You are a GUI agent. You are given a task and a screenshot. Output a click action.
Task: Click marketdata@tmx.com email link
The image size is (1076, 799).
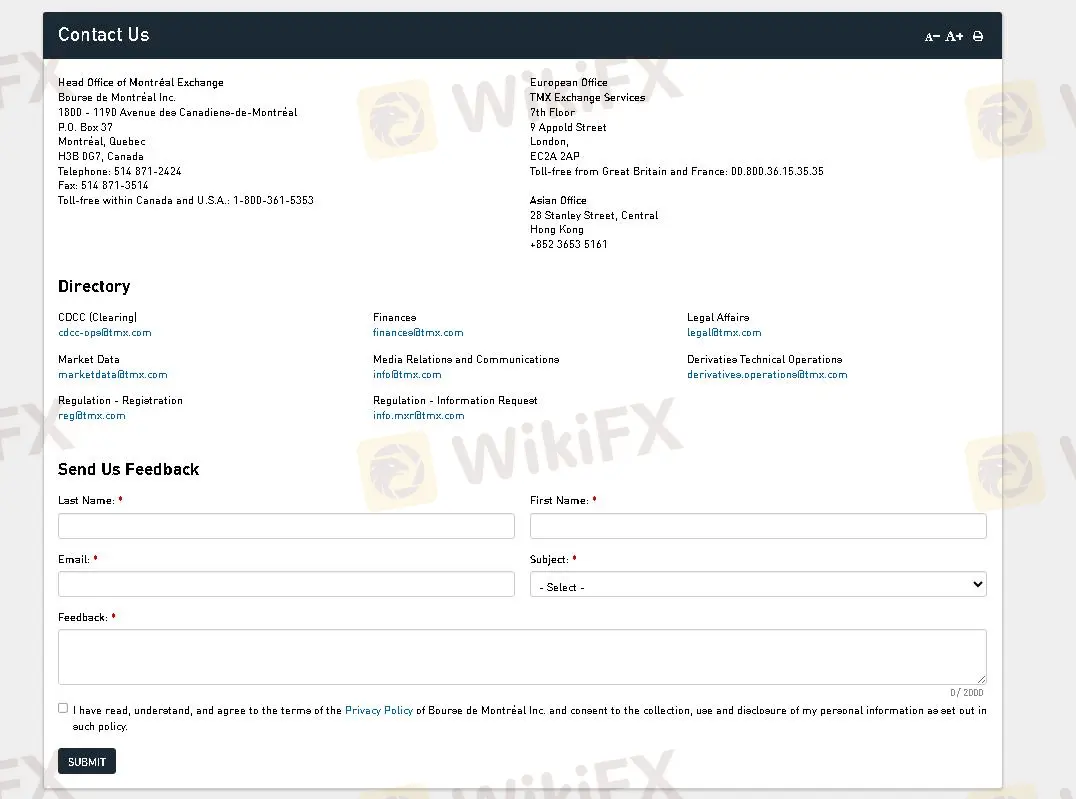113,375
